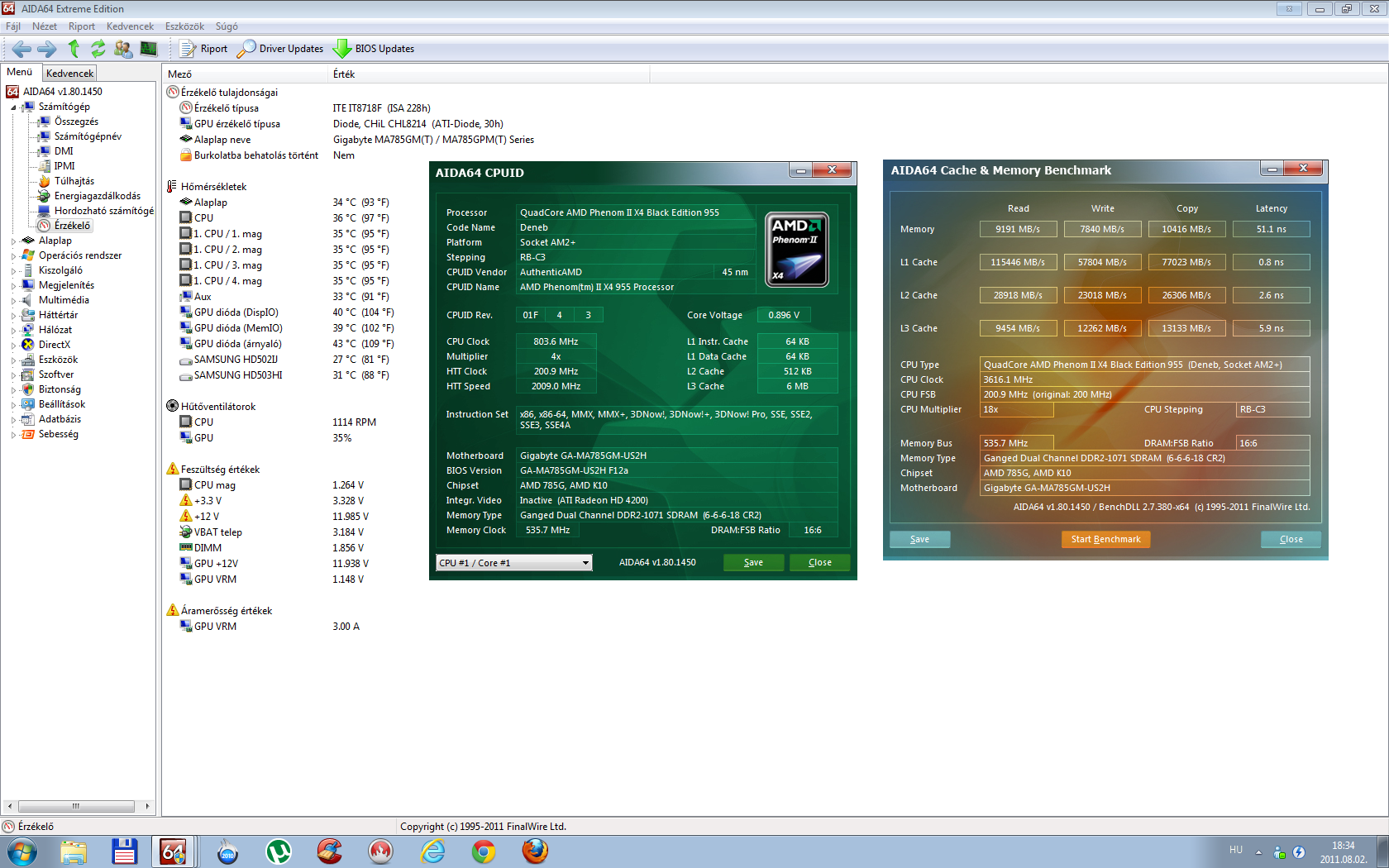The width and height of the screenshot is (1389, 868).
Task: Click the floppy disk save icon on taskbar
Action: [125, 851]
